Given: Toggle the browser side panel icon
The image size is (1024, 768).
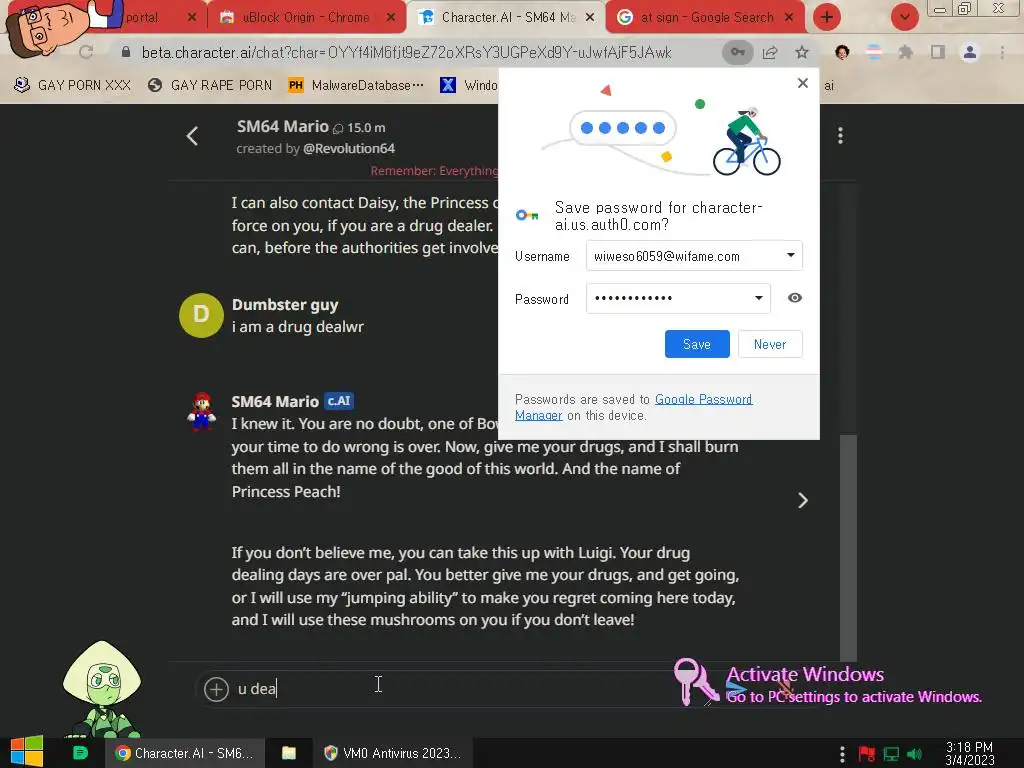Looking at the screenshot, I should coord(937,52).
